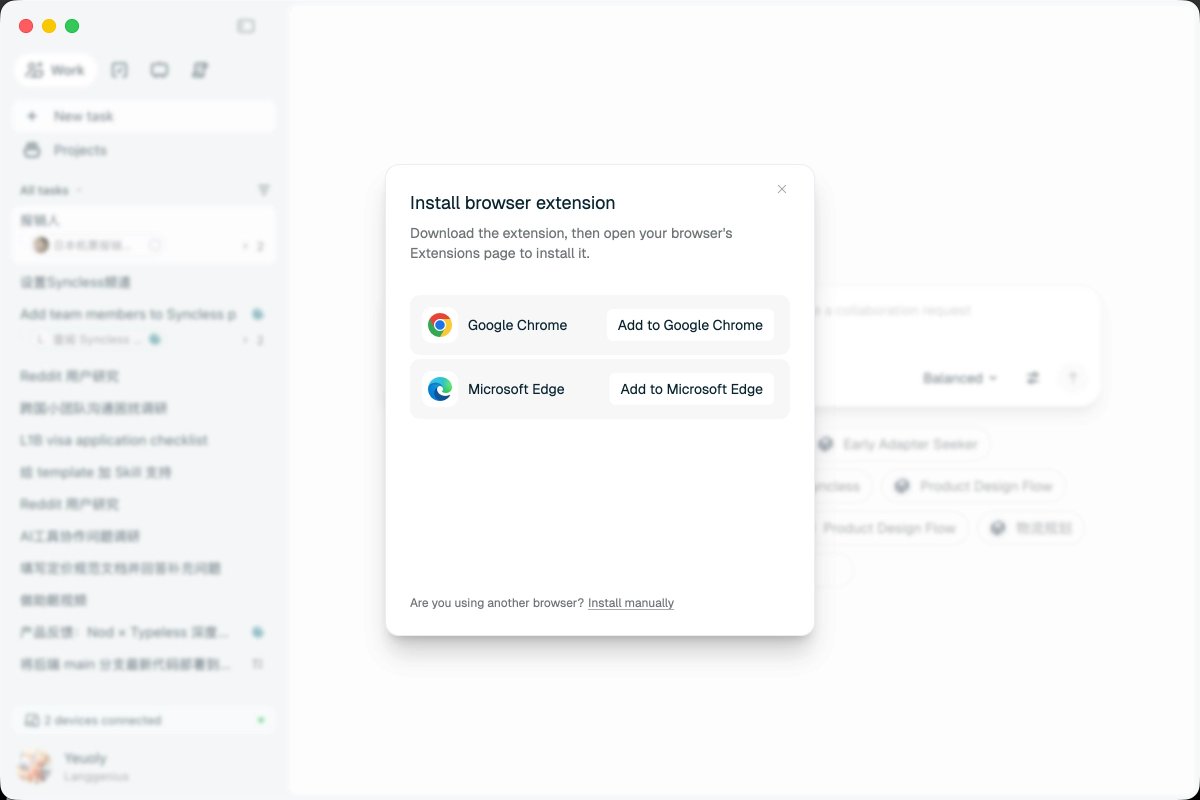Open the Install manually link

(x=631, y=603)
